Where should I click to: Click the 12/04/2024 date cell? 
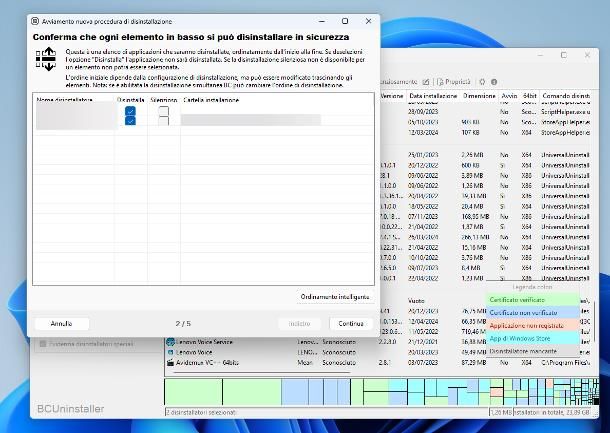[423, 321]
